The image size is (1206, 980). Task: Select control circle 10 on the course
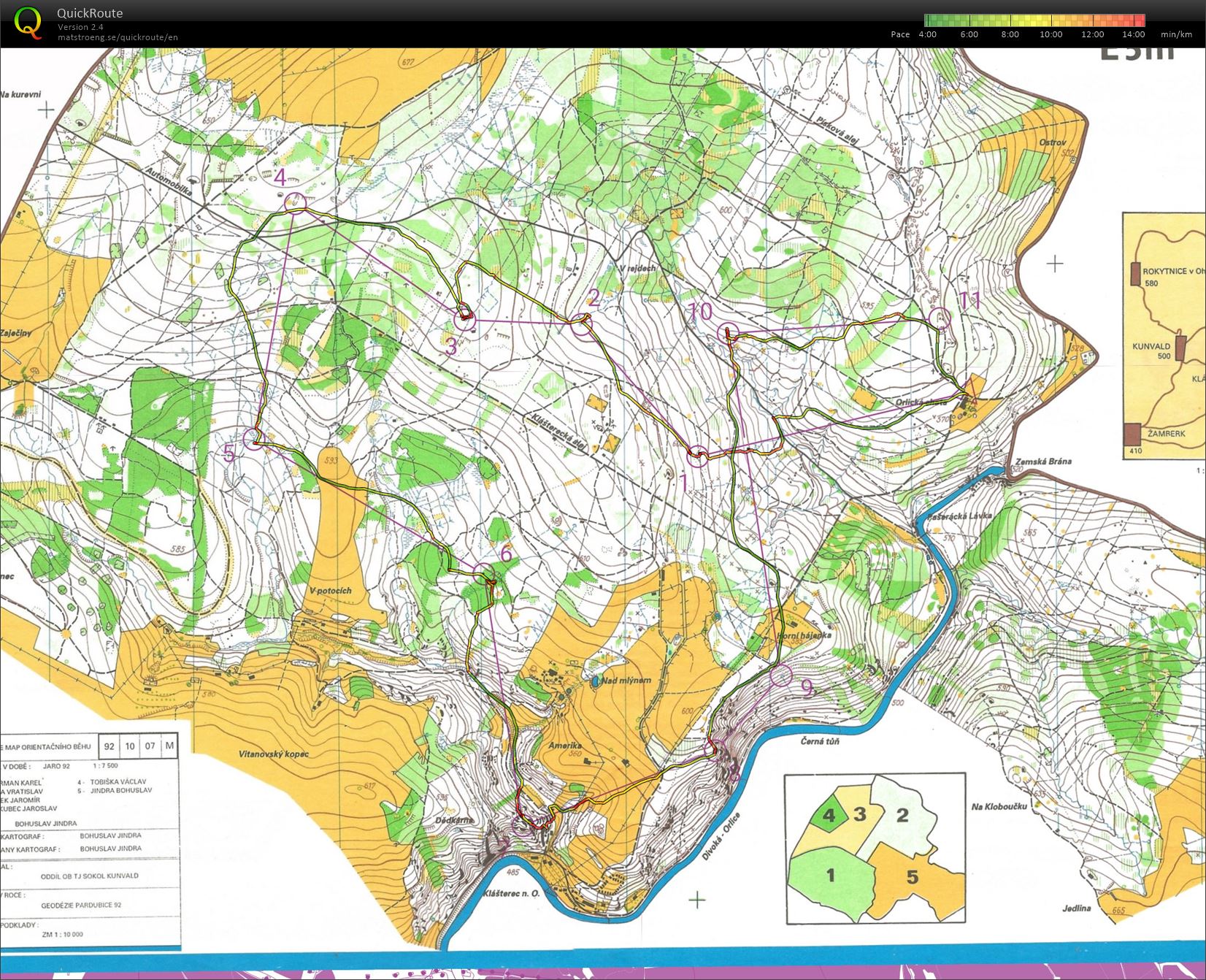[729, 332]
